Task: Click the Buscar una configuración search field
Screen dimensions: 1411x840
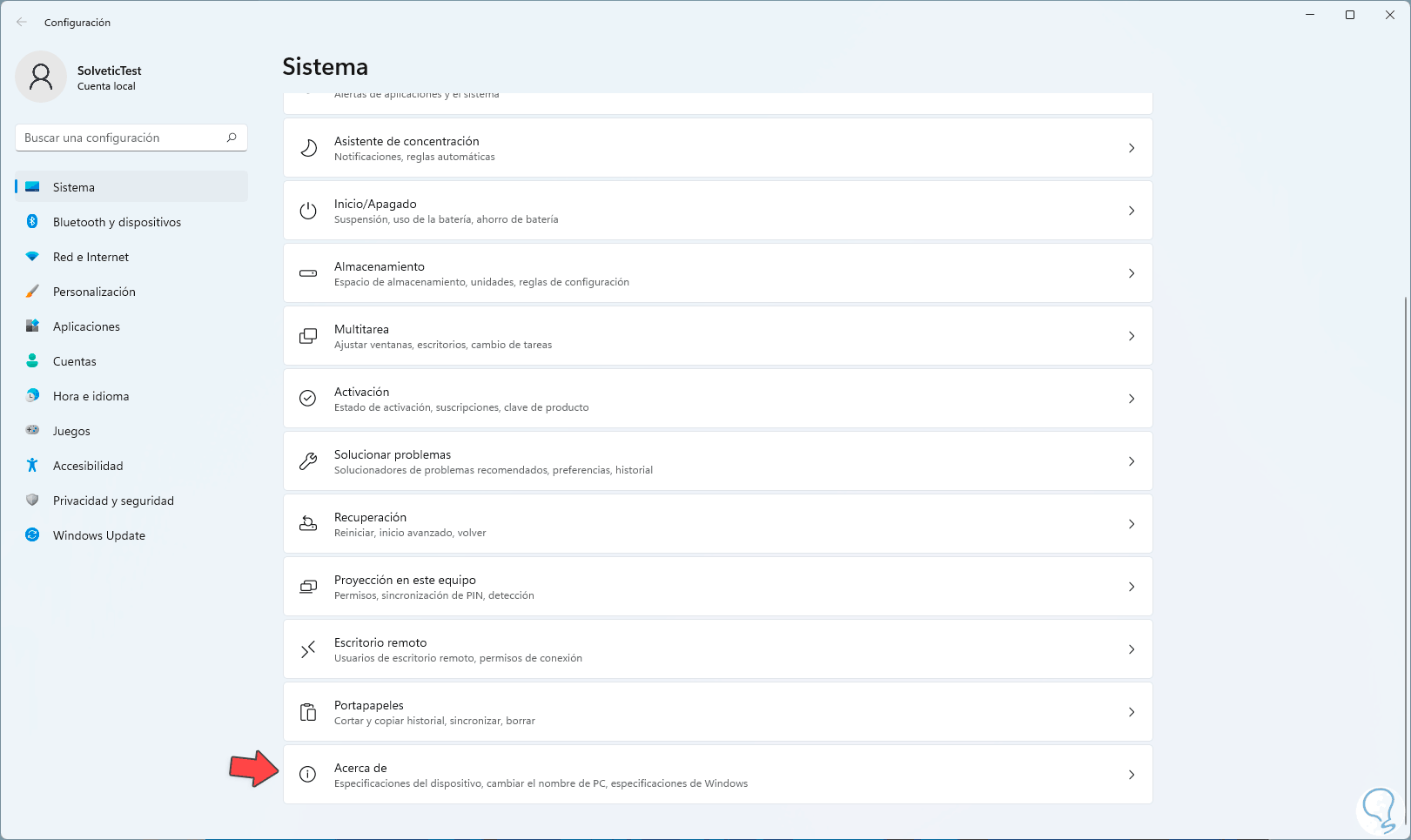Action: tap(122, 138)
